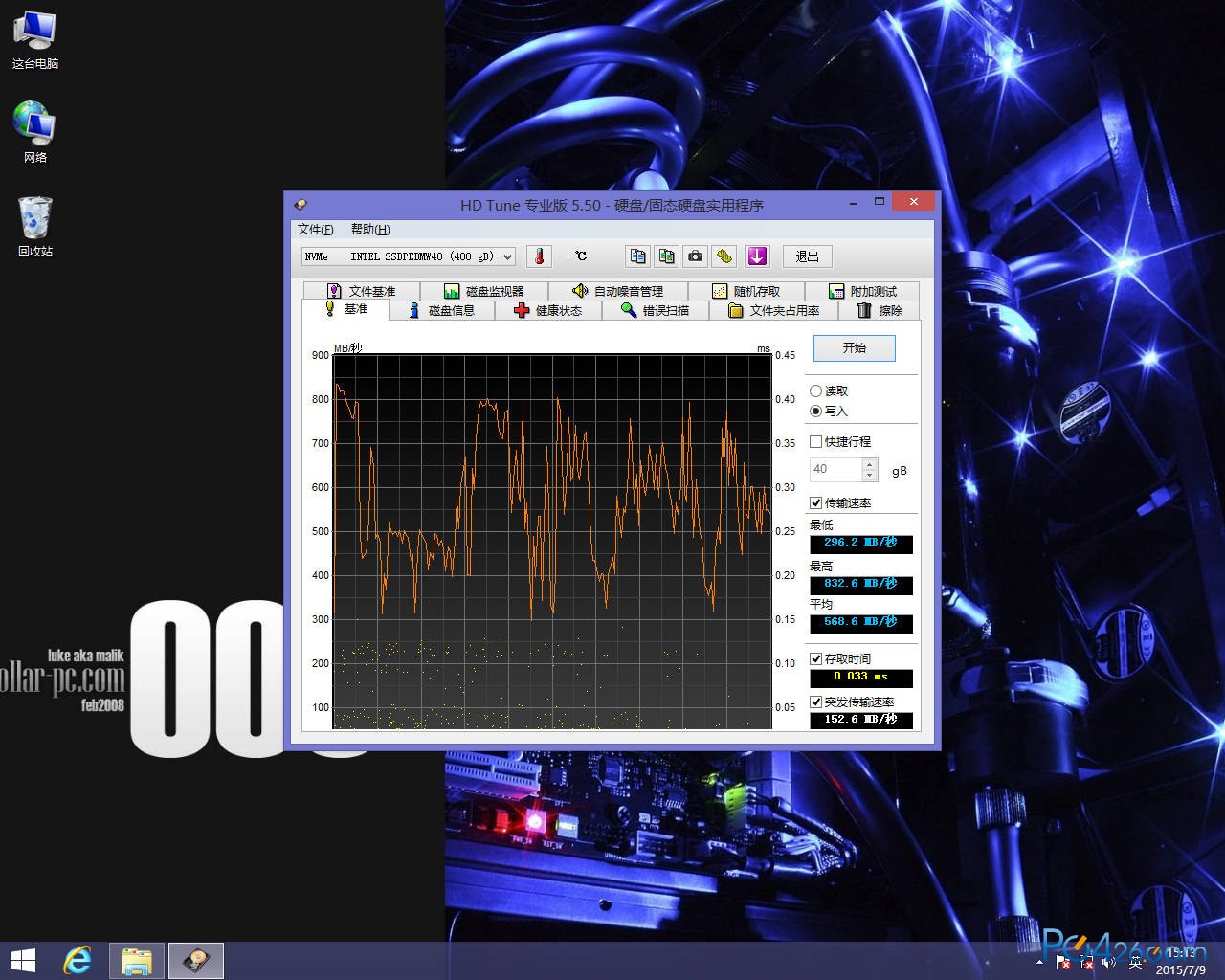Switch to the 附加测试 tab
Viewport: 1225px width, 980px height.
[862, 291]
